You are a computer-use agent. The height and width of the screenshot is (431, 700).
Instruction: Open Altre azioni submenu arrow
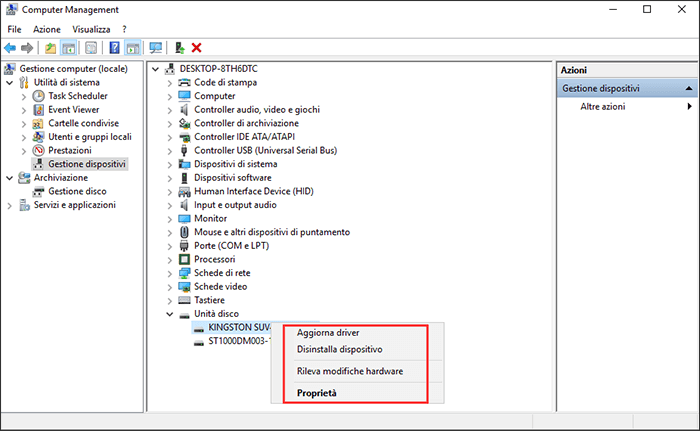[x=689, y=106]
